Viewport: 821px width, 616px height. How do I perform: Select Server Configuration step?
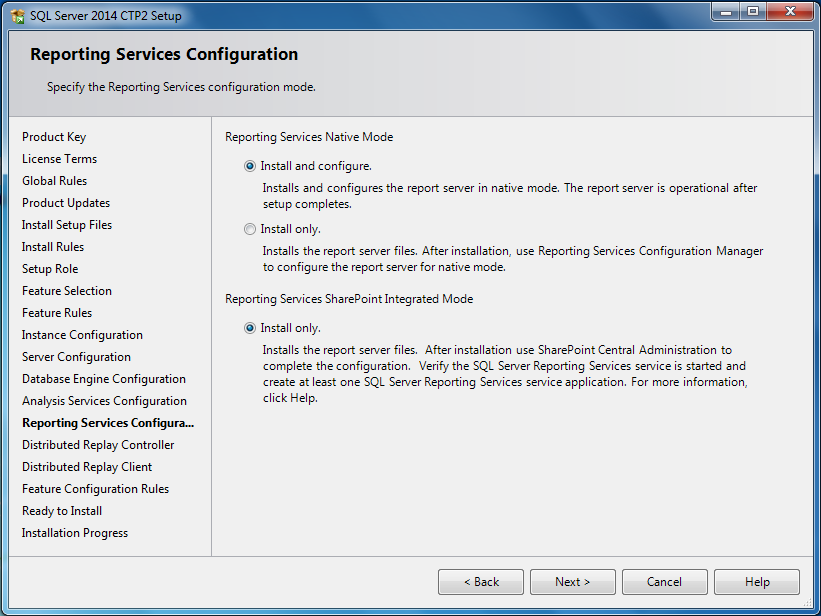pos(76,357)
